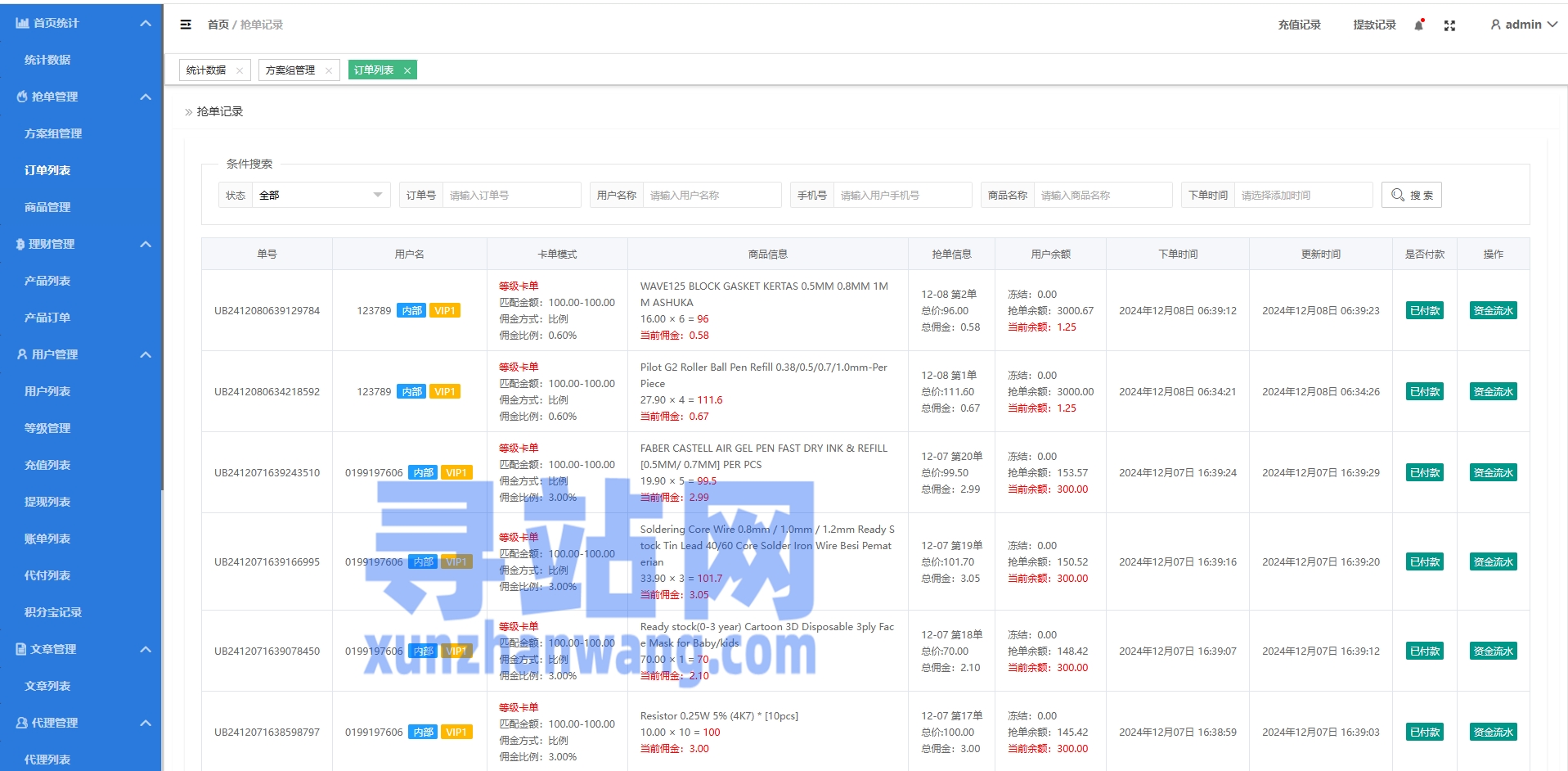This screenshot has width=1568, height=771.
Task: Switch to the 方案组管理 tab
Action: click(290, 70)
